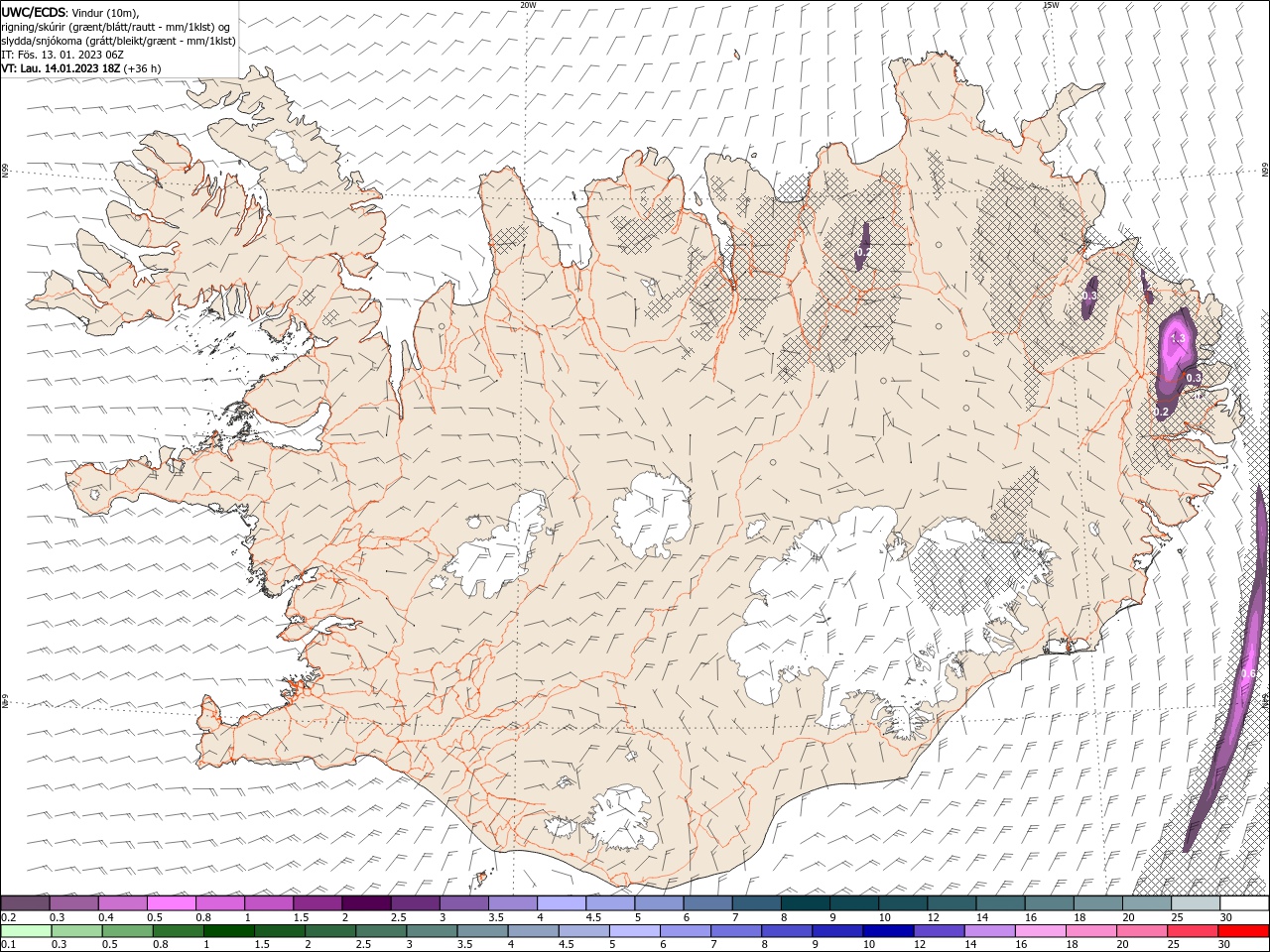Click the 15W longitude label
The image size is (1270, 952).
[x=1051, y=5]
